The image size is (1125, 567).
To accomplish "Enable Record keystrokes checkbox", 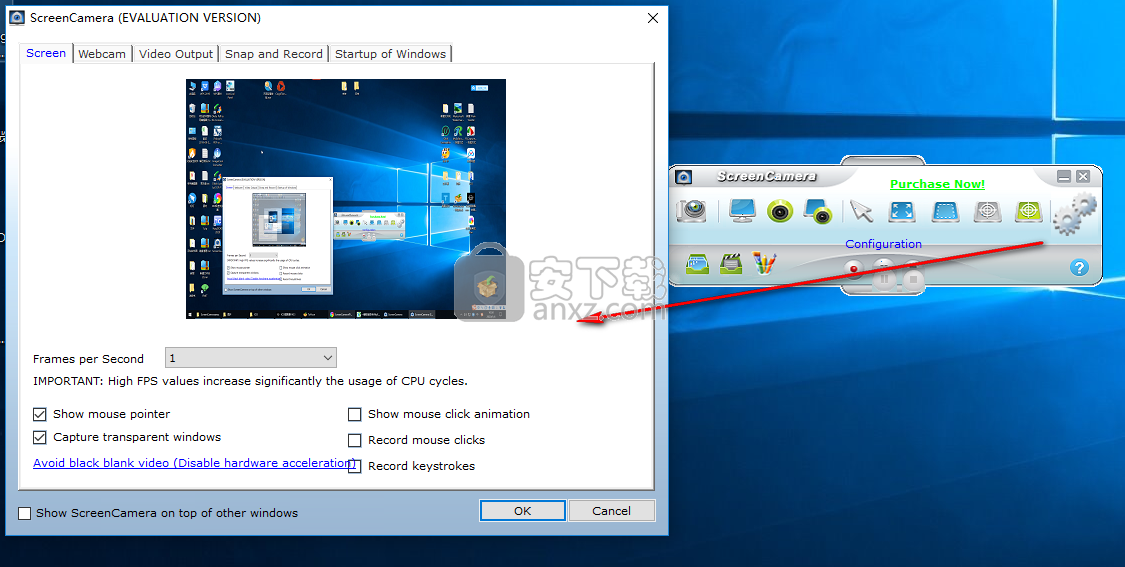I will pyautogui.click(x=354, y=467).
